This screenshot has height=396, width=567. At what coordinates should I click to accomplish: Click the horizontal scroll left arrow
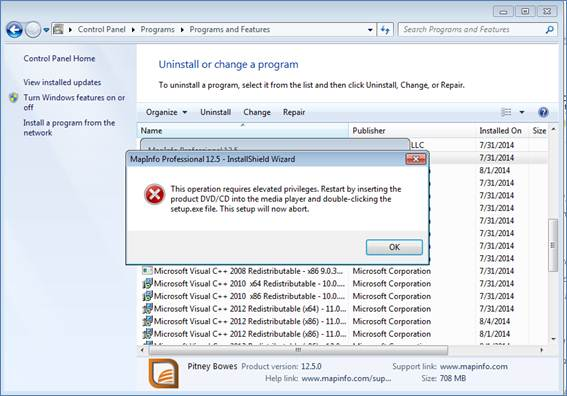pos(142,350)
